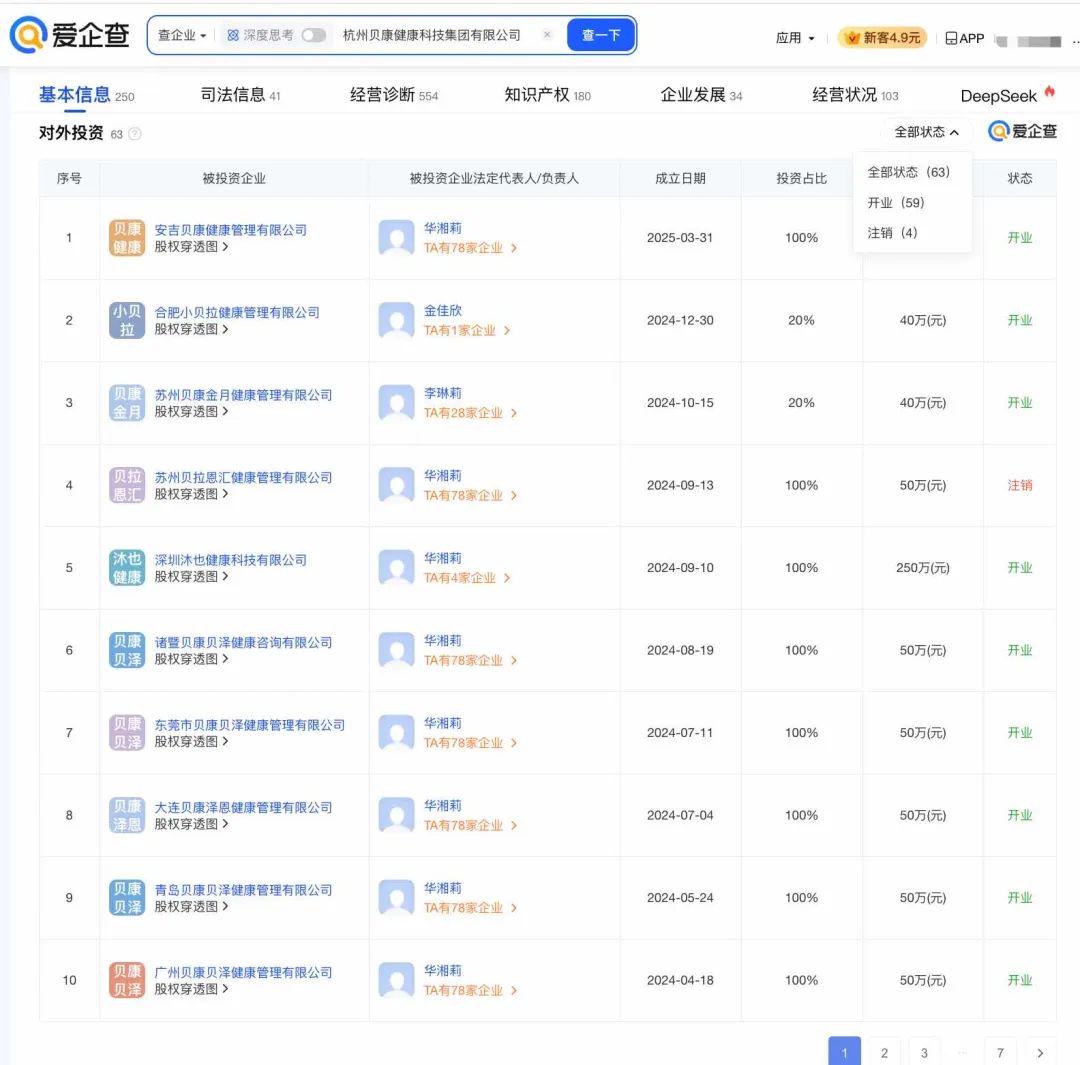Switch to the 经营诊断 tab
1080x1065 pixels.
(x=394, y=95)
